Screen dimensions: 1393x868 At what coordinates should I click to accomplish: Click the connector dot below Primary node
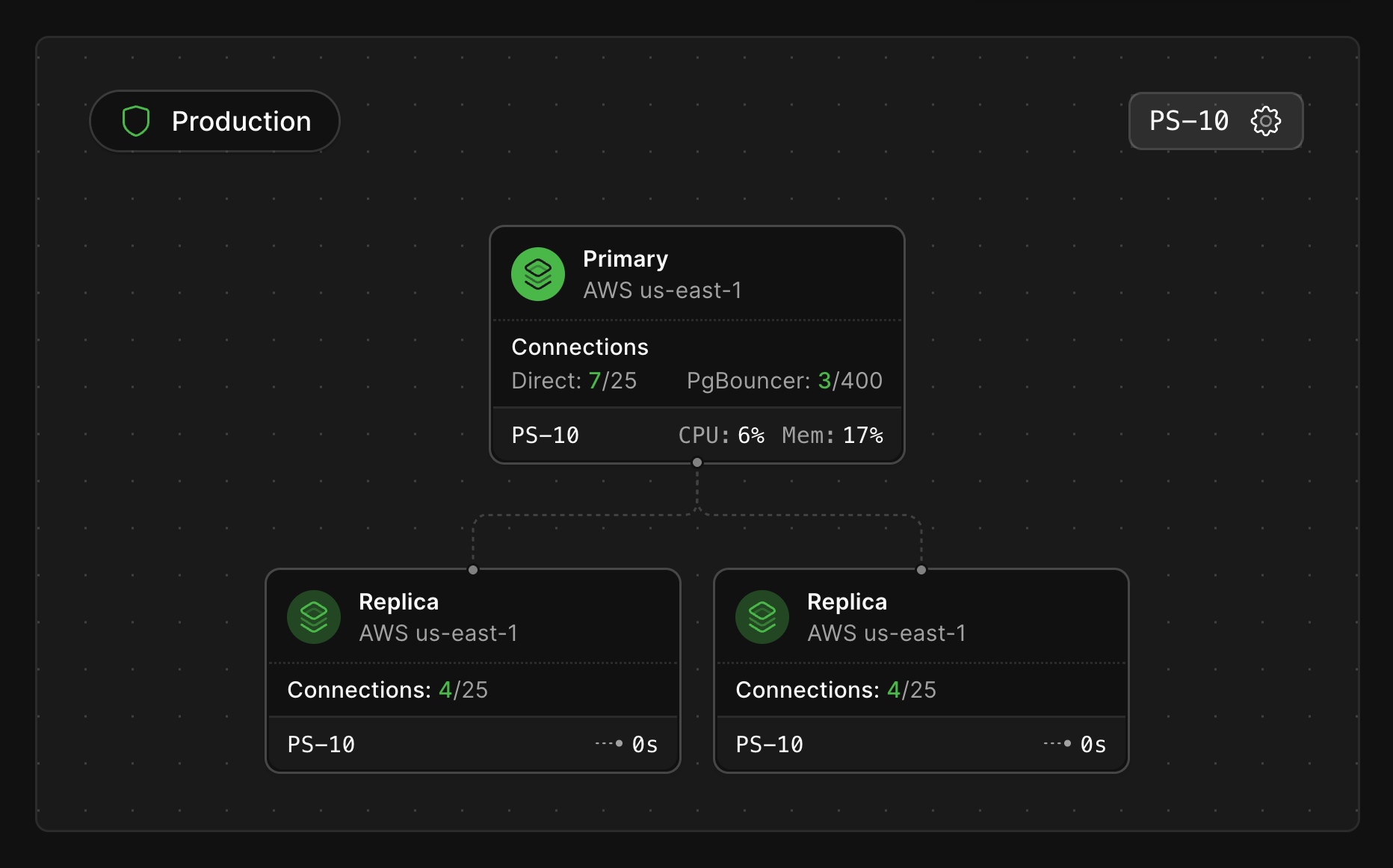[x=697, y=462]
